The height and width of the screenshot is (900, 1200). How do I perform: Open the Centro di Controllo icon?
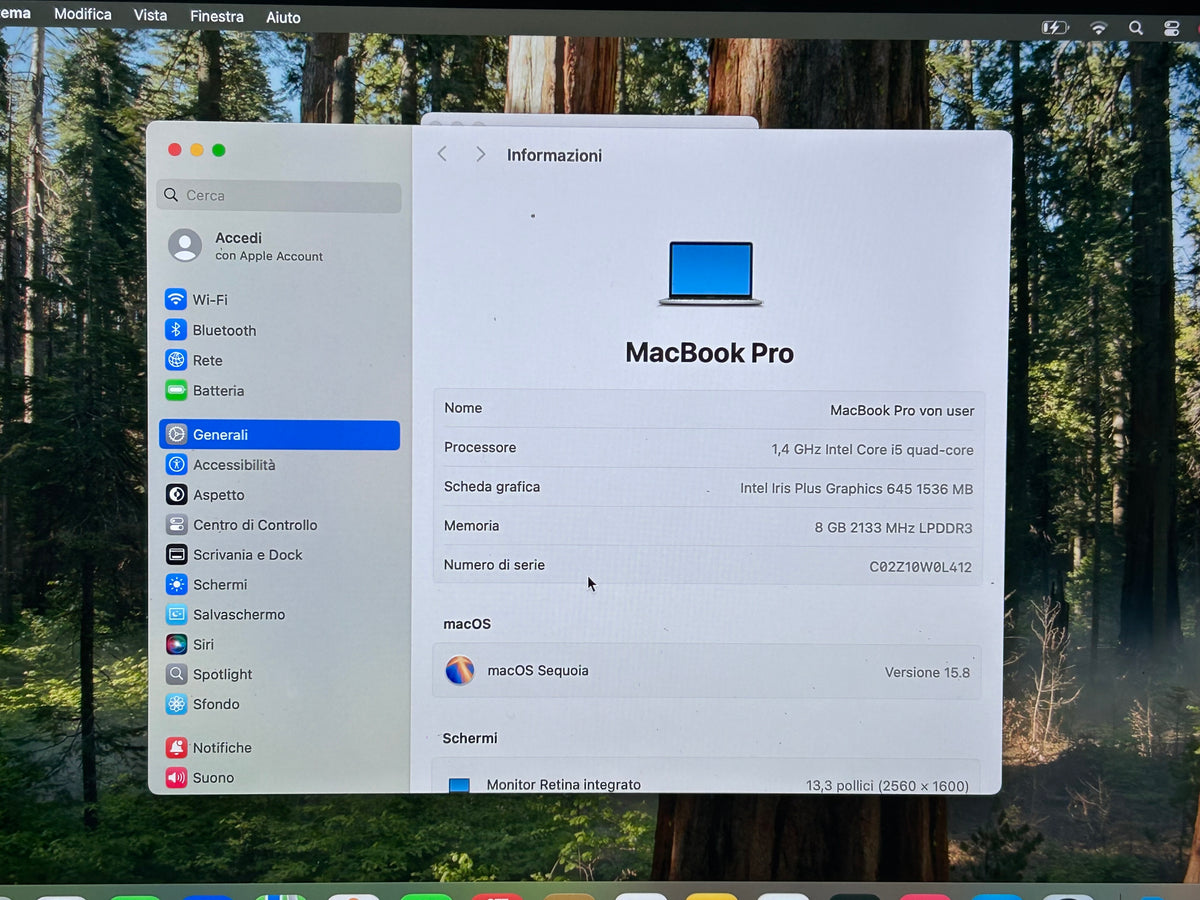pos(176,524)
